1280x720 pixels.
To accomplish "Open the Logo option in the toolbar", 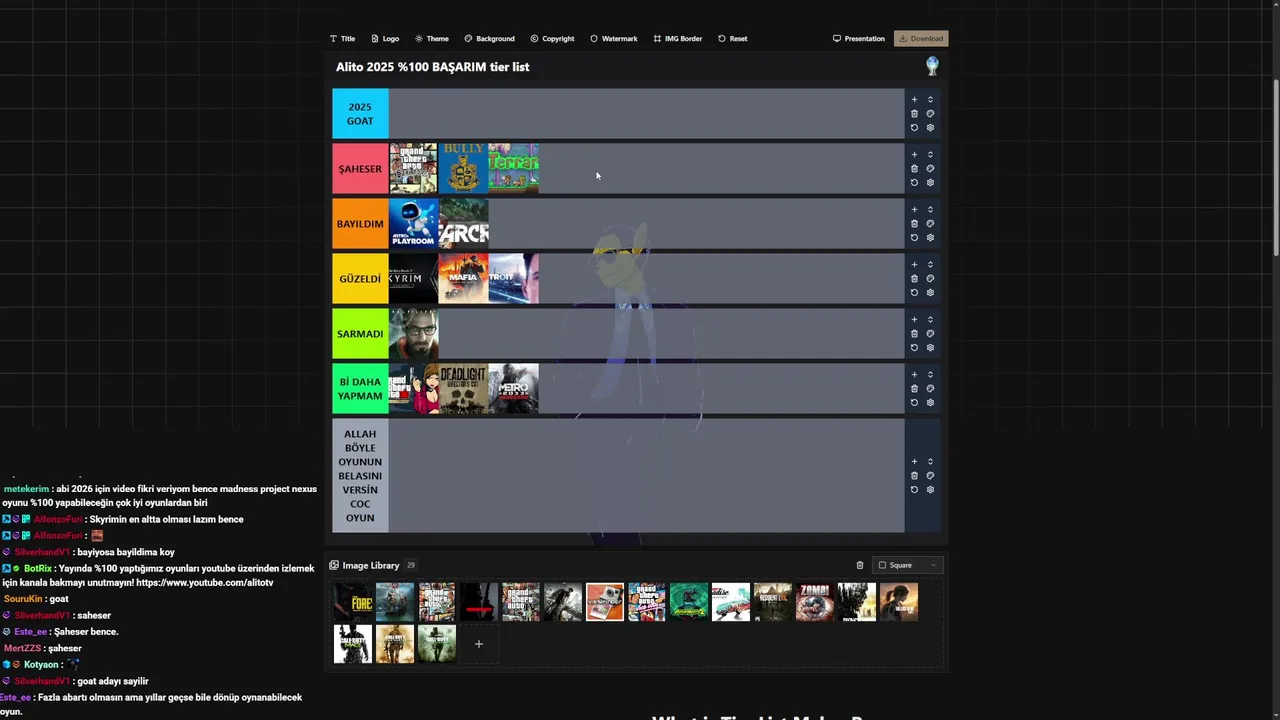I will [x=385, y=39].
